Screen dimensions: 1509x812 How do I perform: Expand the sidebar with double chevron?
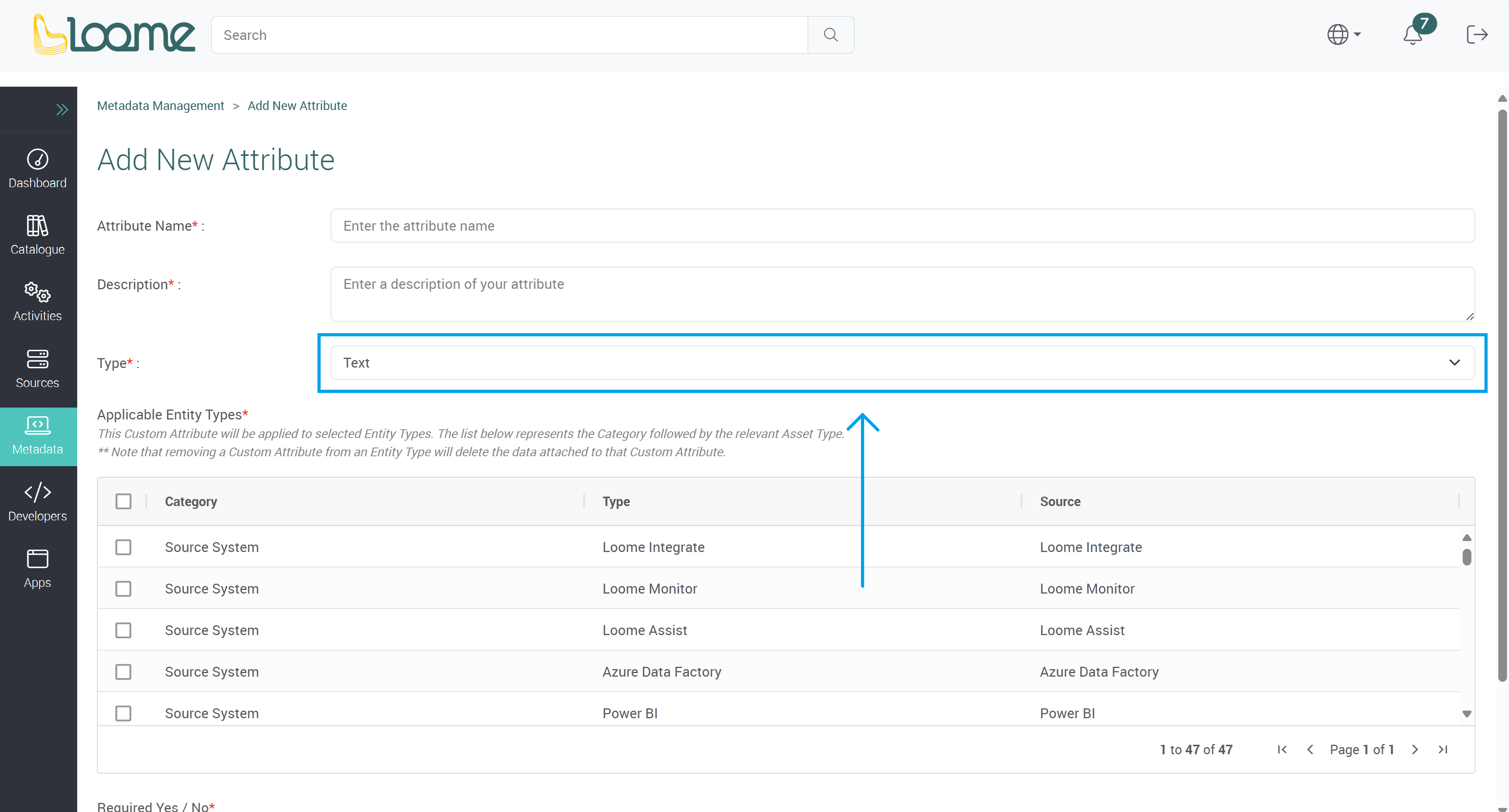(62, 110)
